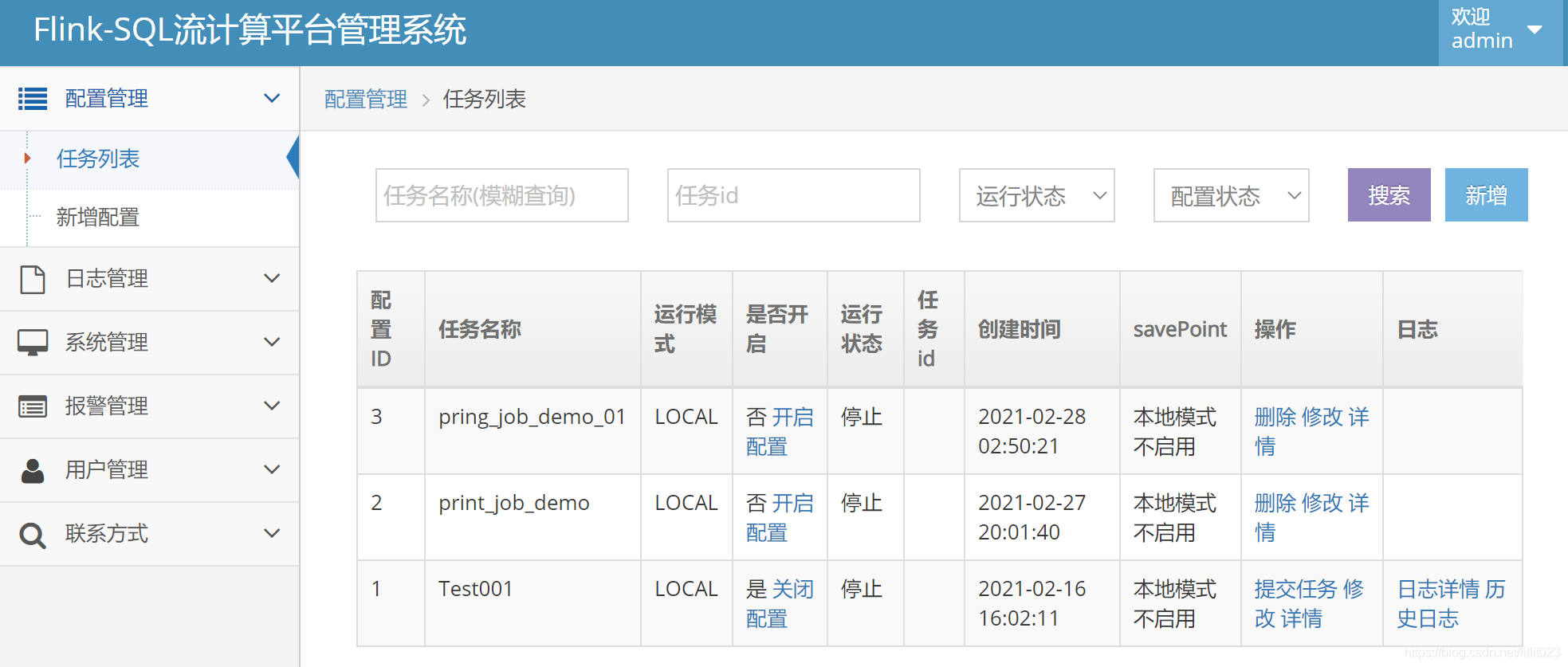Click 修改 for print_job_demo

[1322, 504]
